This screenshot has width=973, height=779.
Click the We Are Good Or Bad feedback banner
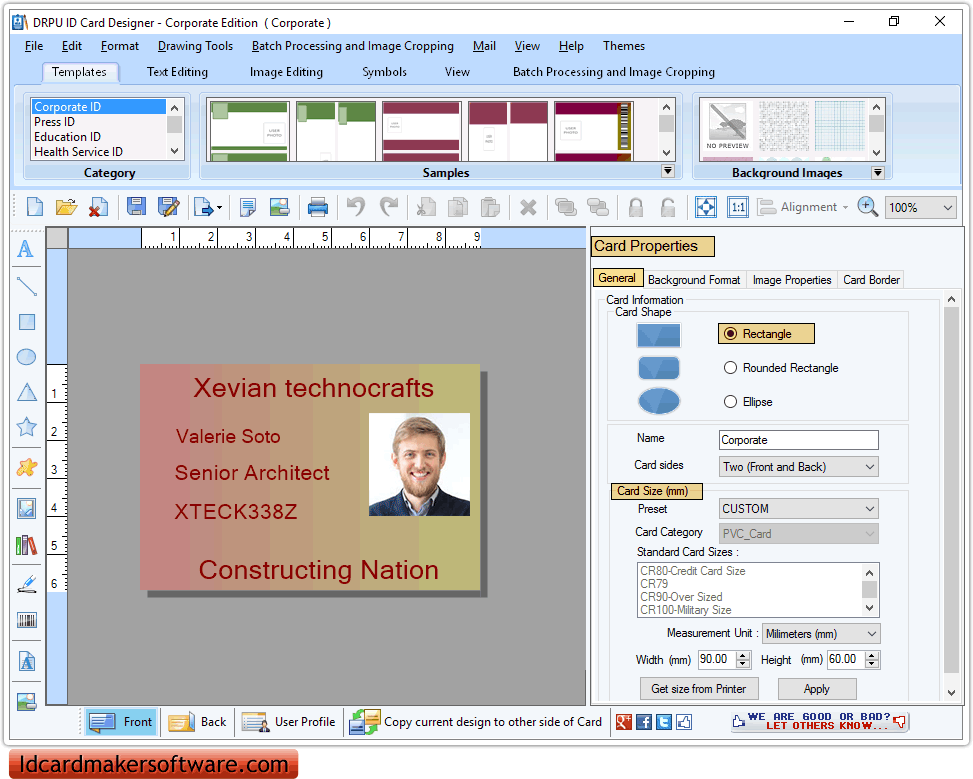[819, 721]
